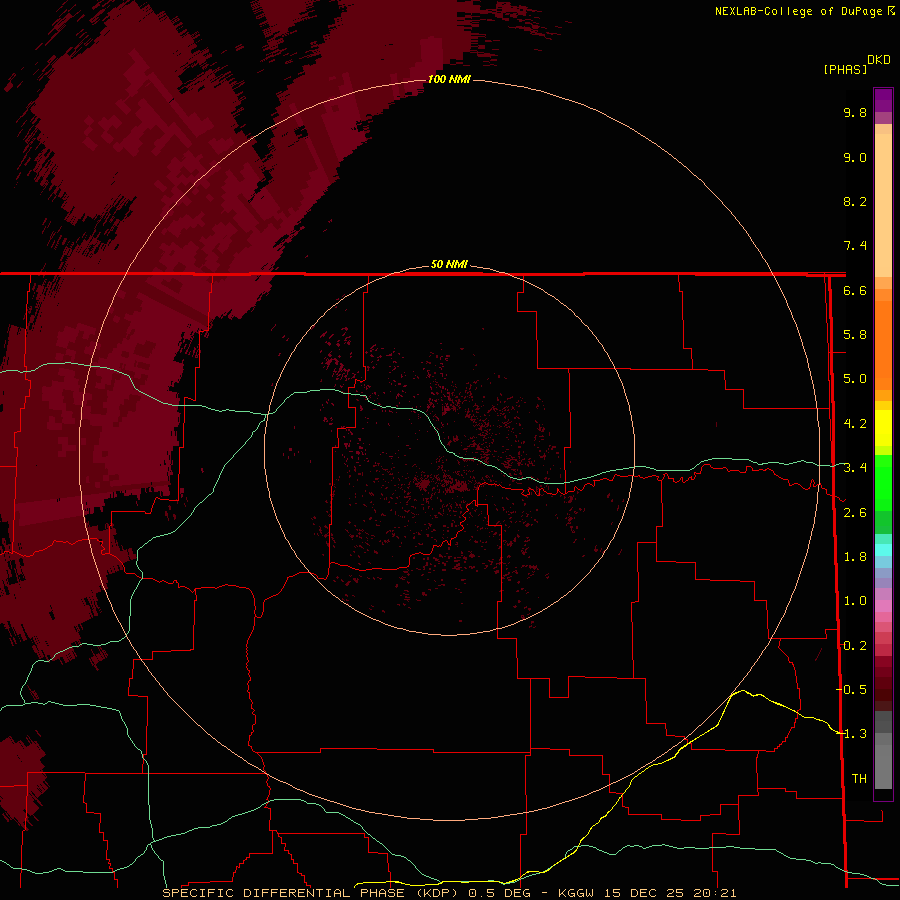
Task: Click the yellow band of the color scale
Action: 883,428
